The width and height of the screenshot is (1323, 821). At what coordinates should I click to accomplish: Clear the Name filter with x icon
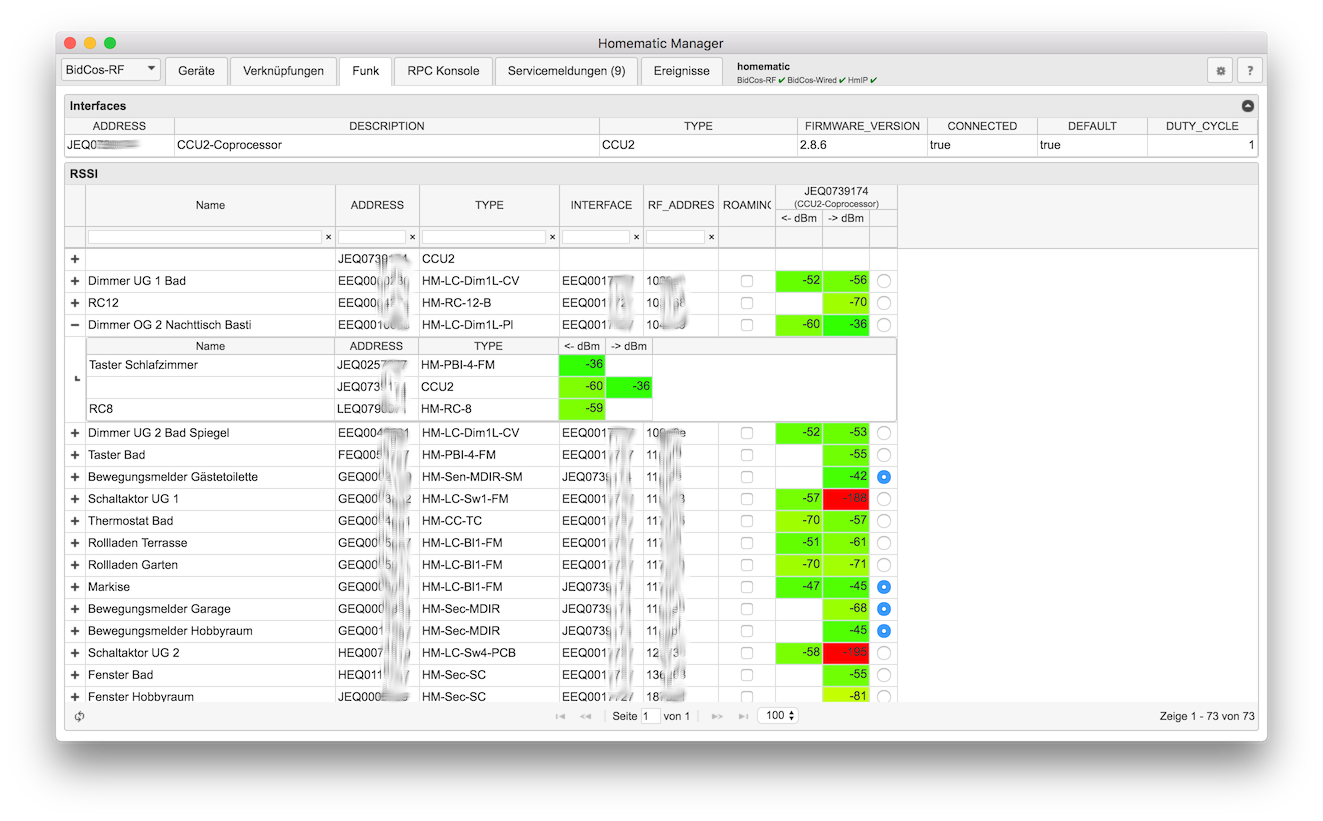click(x=328, y=238)
